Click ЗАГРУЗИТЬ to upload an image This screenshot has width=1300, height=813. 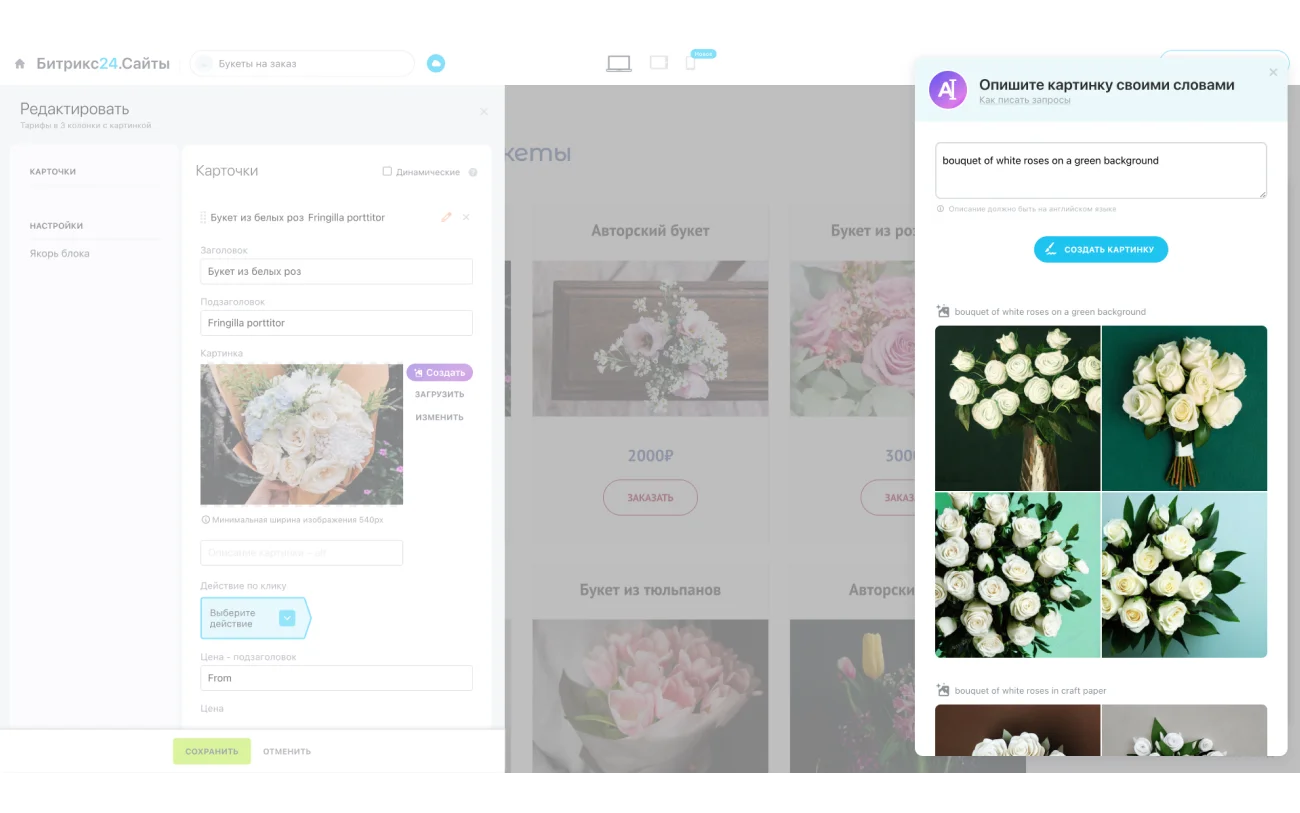pyautogui.click(x=442, y=393)
